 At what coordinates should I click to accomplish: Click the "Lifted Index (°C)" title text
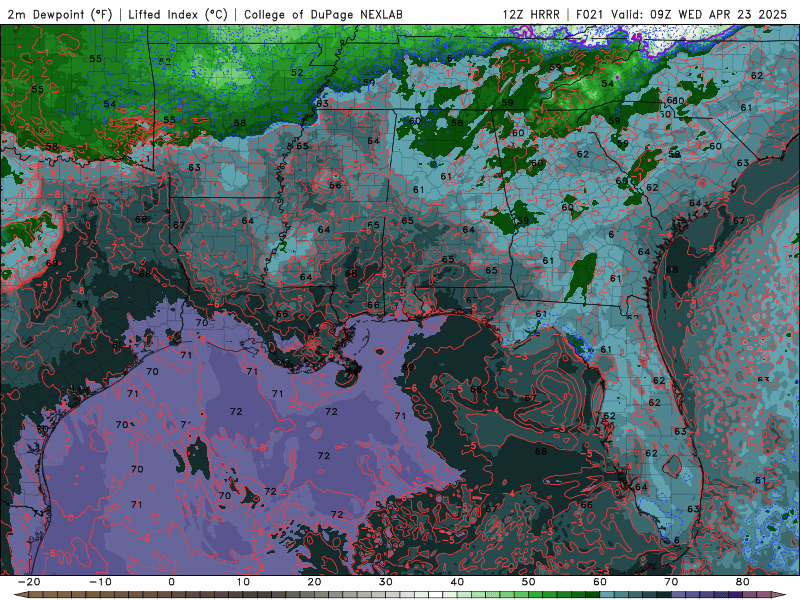[178, 14]
